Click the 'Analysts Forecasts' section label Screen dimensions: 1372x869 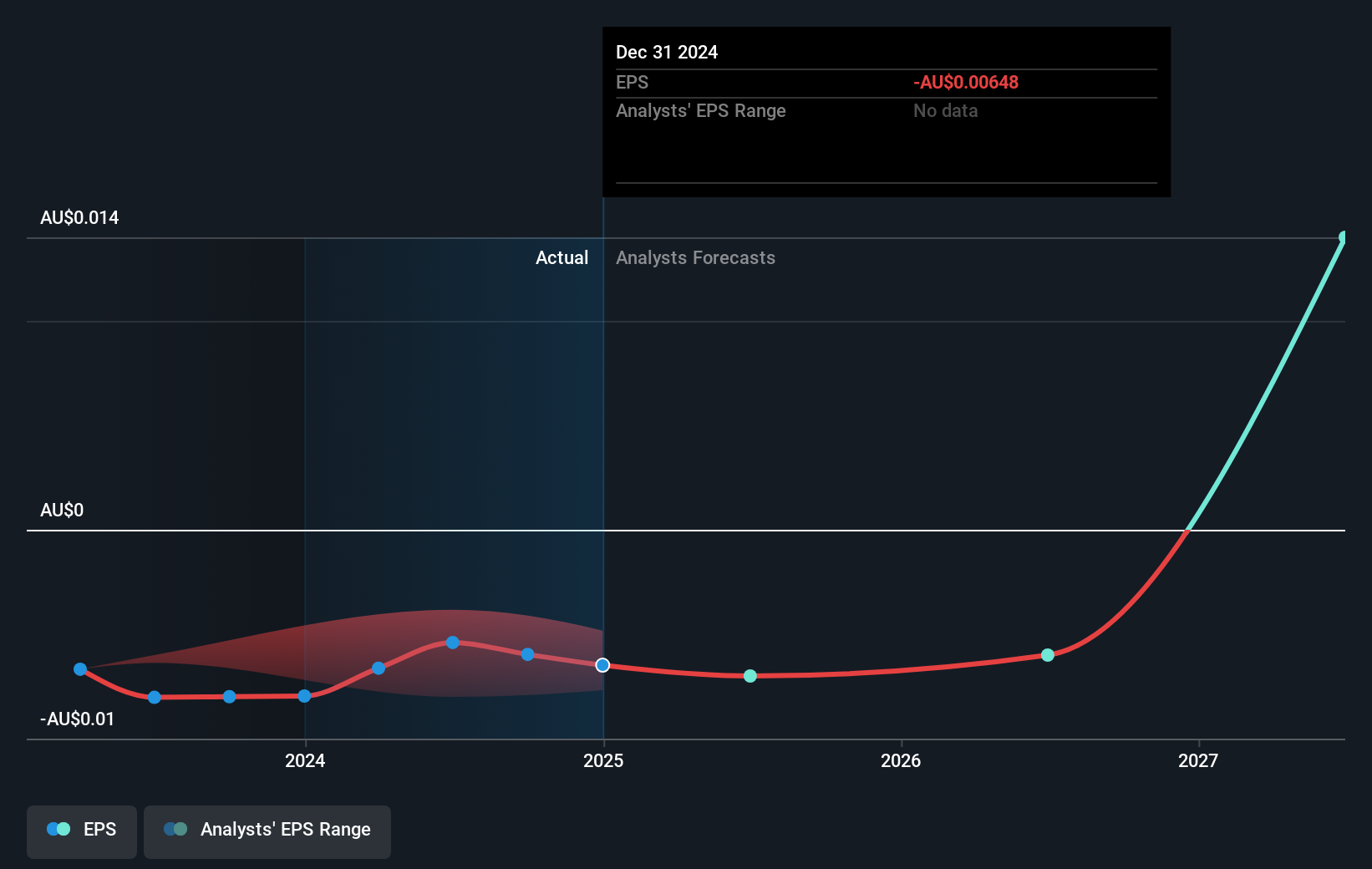point(695,258)
